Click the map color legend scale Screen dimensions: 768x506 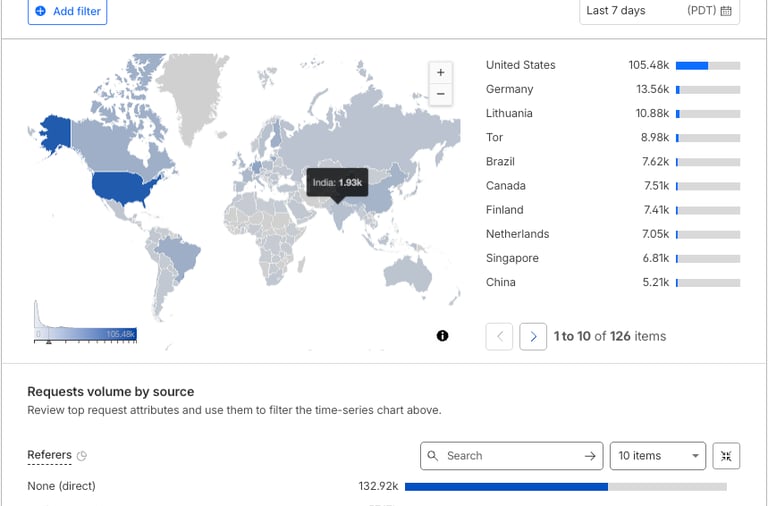(85, 334)
